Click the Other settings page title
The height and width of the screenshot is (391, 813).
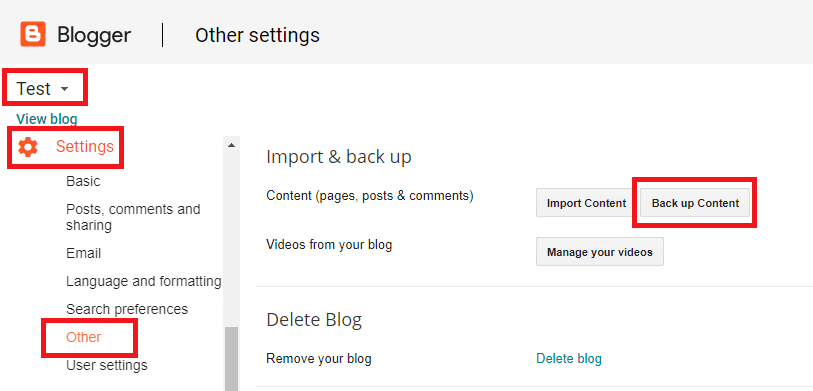[x=257, y=35]
